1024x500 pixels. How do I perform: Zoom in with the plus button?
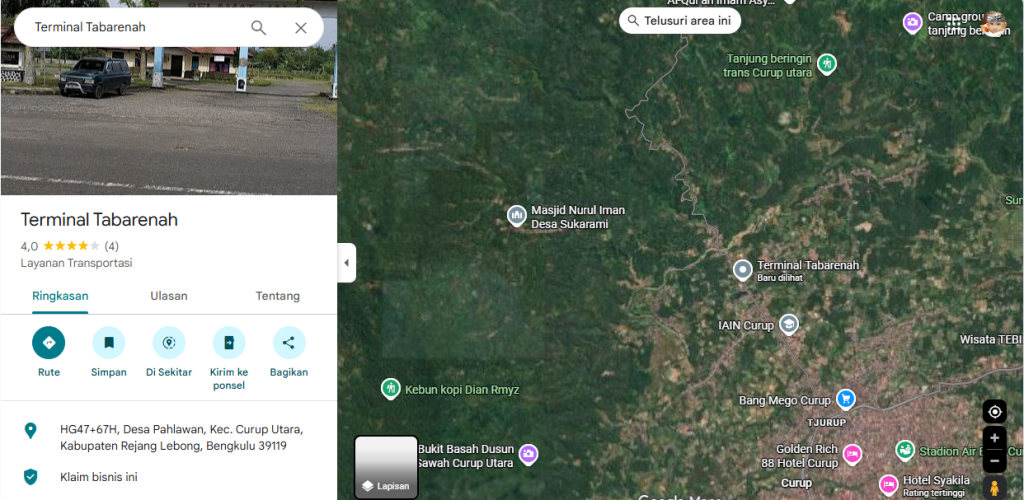[x=995, y=438]
